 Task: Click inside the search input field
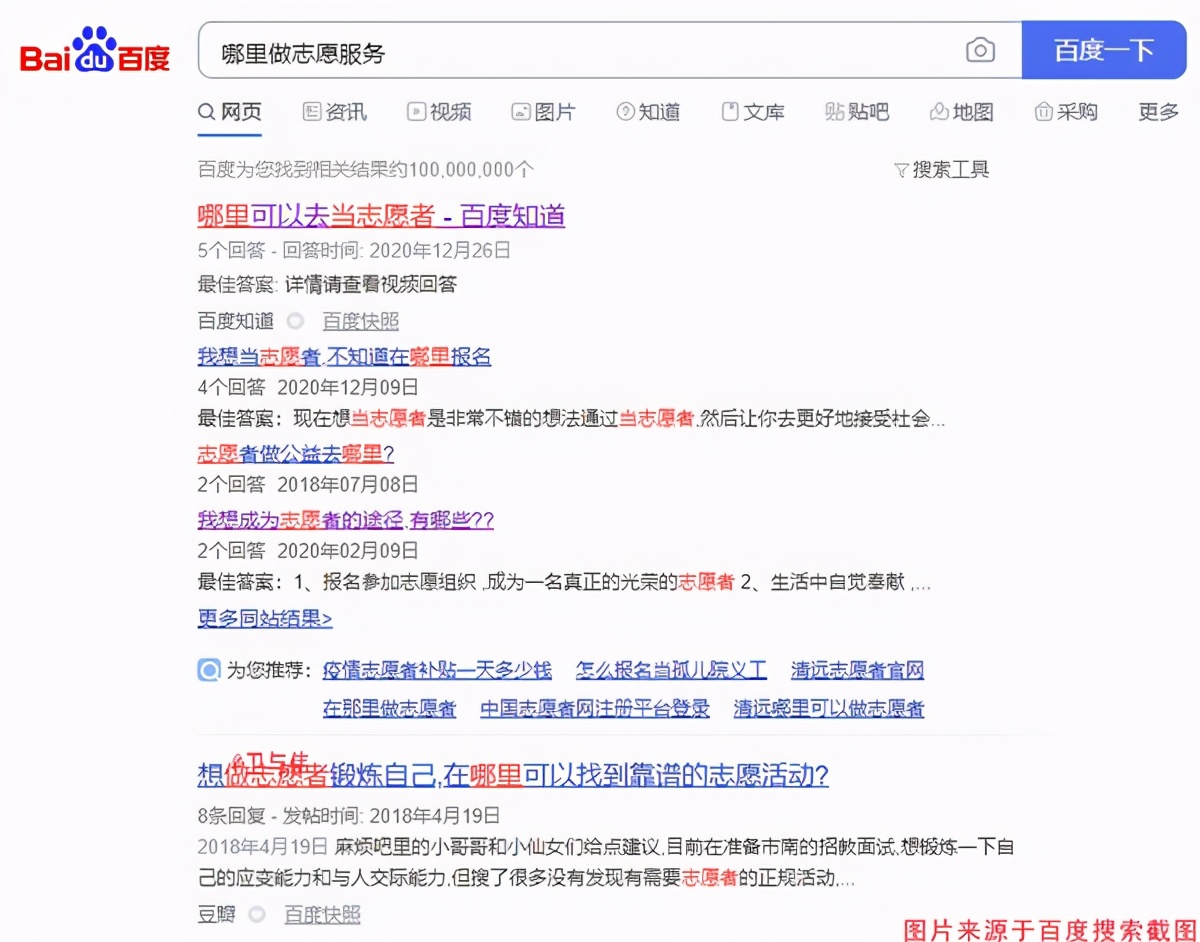500,48
